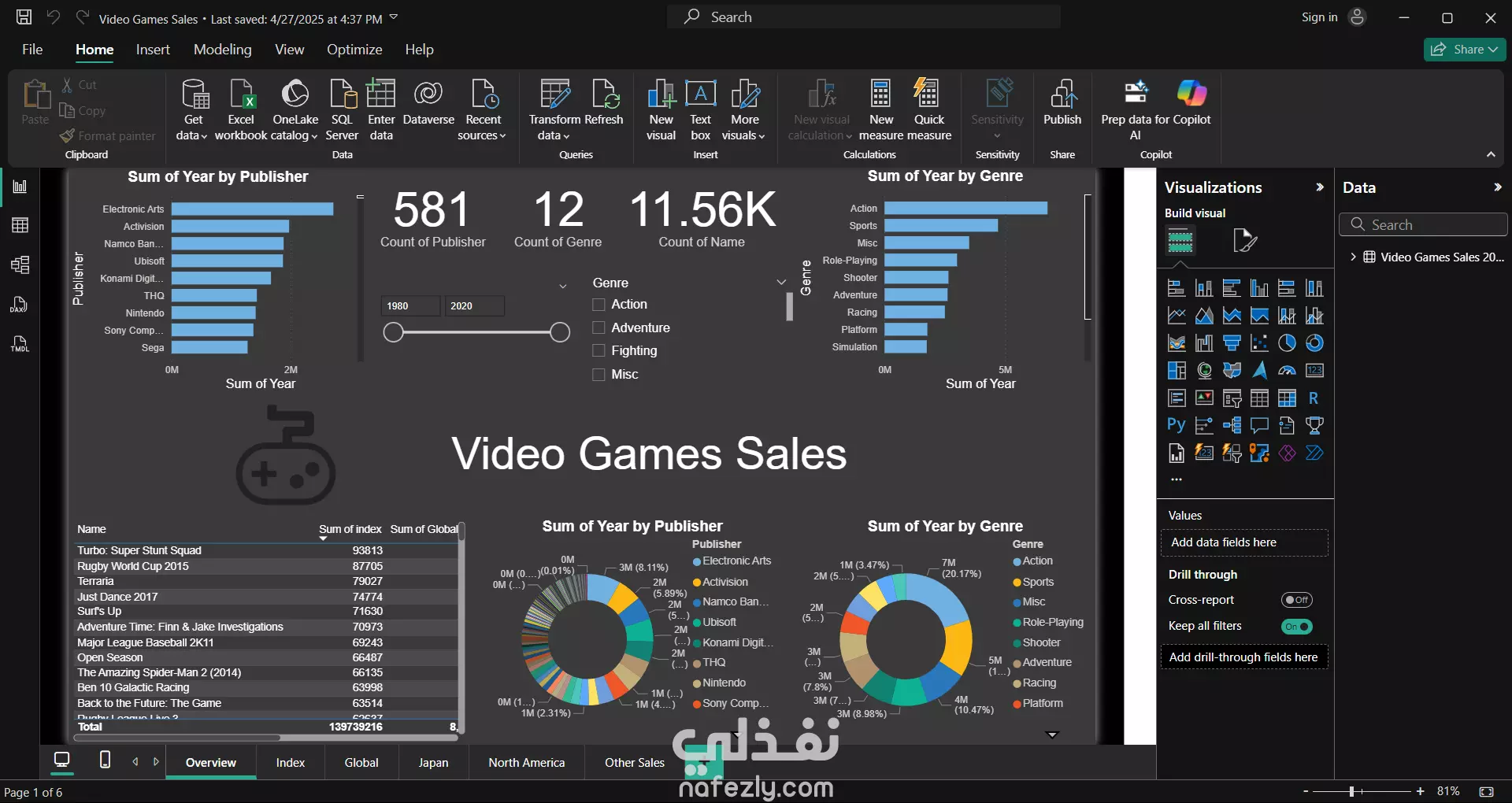Open Share button dropdown
Image resolution: width=1512 pixels, height=803 pixels.
(1493, 50)
